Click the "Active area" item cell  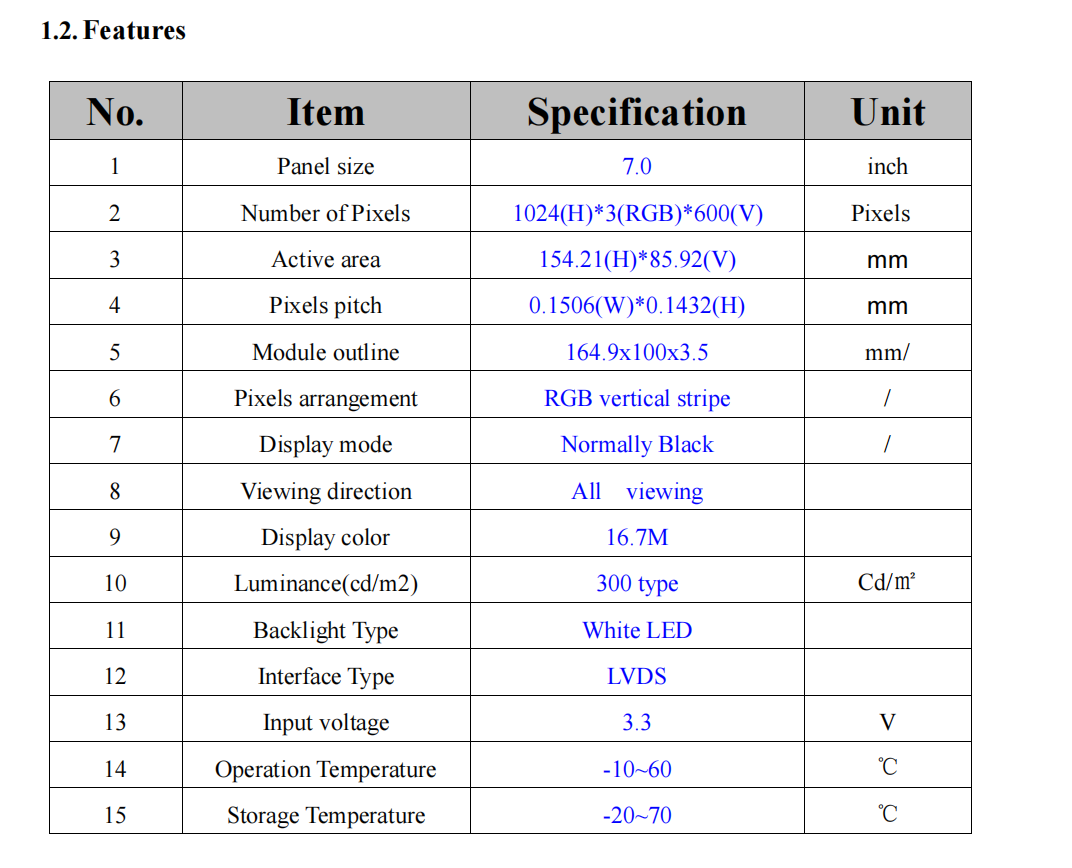click(325, 260)
